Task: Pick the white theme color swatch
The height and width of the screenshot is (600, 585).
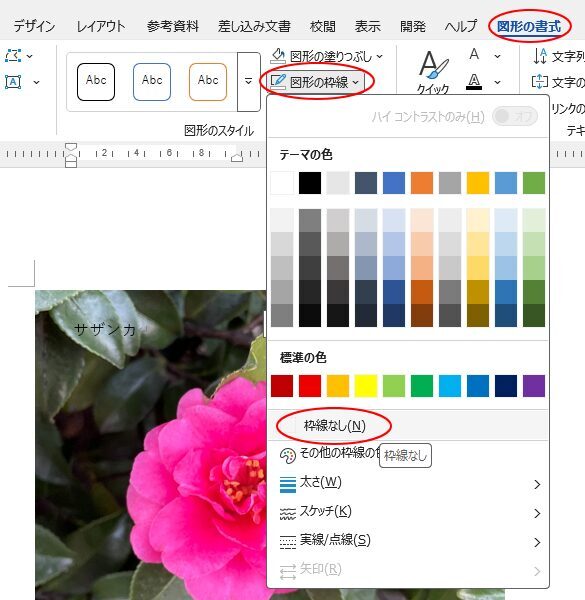Action: (x=282, y=183)
